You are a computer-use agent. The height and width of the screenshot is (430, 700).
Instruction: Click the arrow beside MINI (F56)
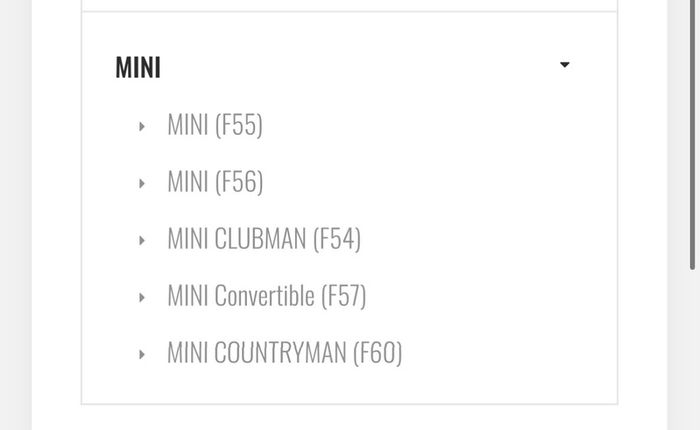coord(142,184)
